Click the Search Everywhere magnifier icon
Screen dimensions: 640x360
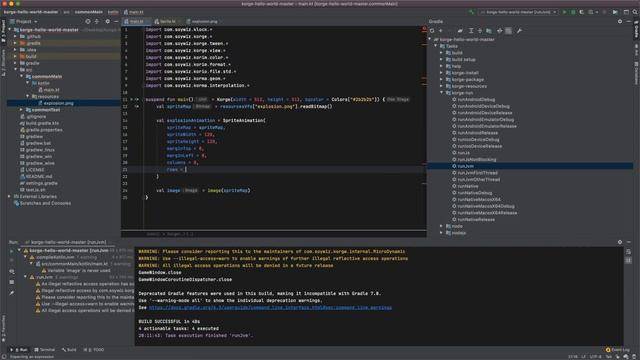click(635, 12)
